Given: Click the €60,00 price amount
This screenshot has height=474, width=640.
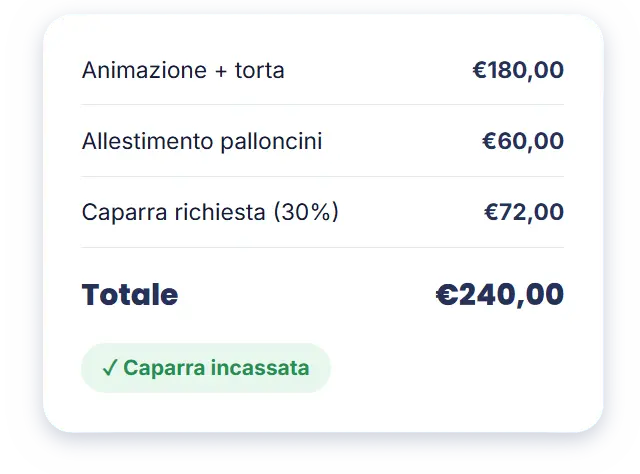Looking at the screenshot, I should [x=523, y=141].
